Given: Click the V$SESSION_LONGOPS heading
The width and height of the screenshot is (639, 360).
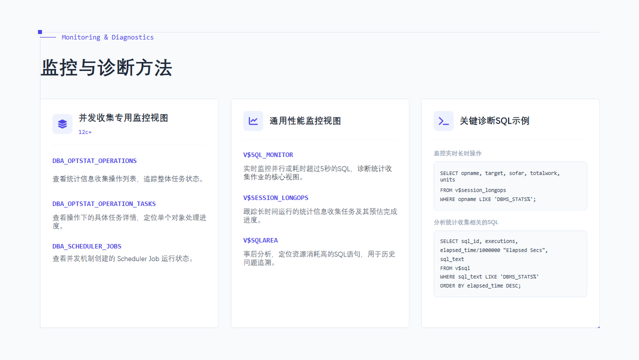Looking at the screenshot, I should pyautogui.click(x=275, y=198).
